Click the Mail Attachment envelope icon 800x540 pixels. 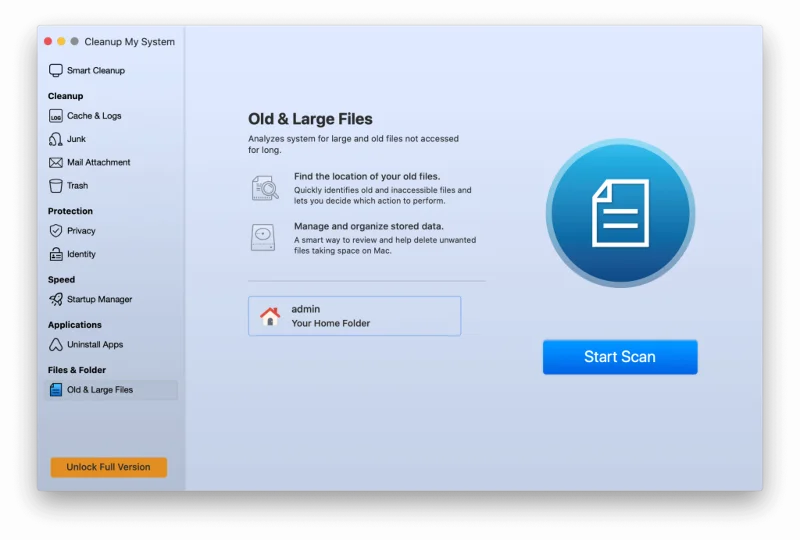56,163
